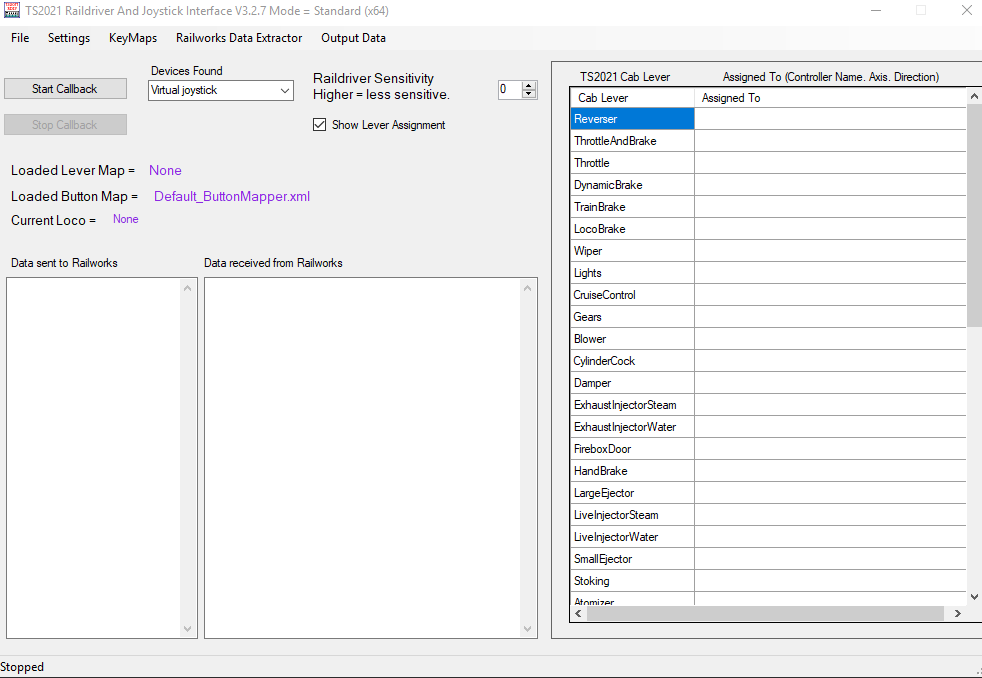Decrease Raildriver Sensitivity with the down arrow
Viewport: 982px width, 678px height.
530,94
